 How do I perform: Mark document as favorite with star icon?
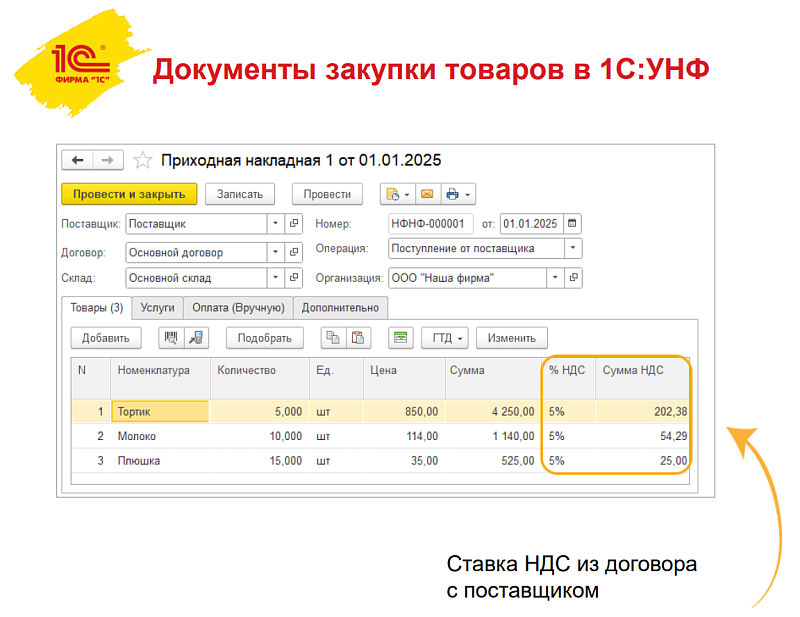click(x=142, y=160)
